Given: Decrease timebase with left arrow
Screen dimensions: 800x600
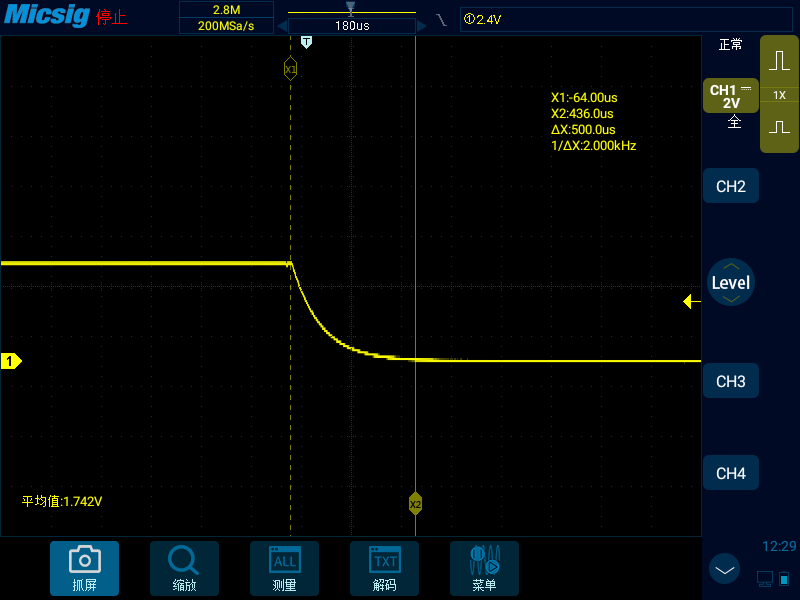Looking at the screenshot, I should [x=282, y=26].
